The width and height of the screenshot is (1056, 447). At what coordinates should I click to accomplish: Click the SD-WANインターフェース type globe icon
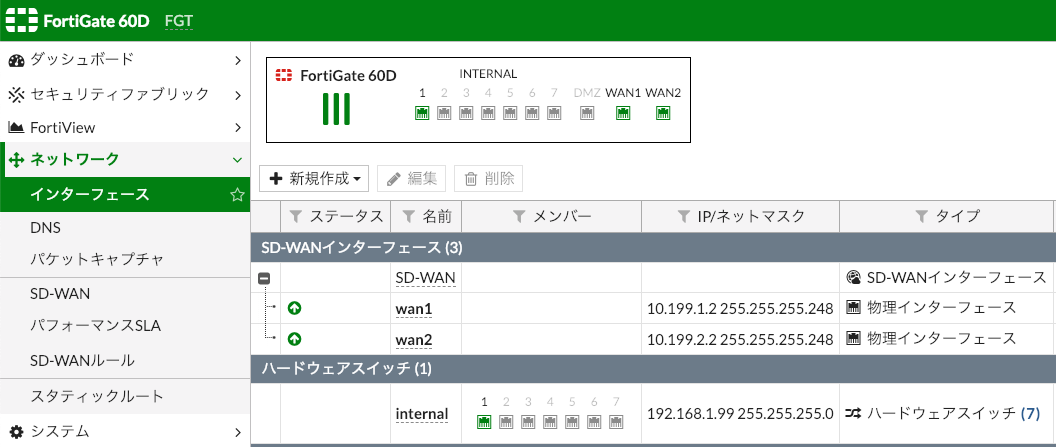(853, 277)
